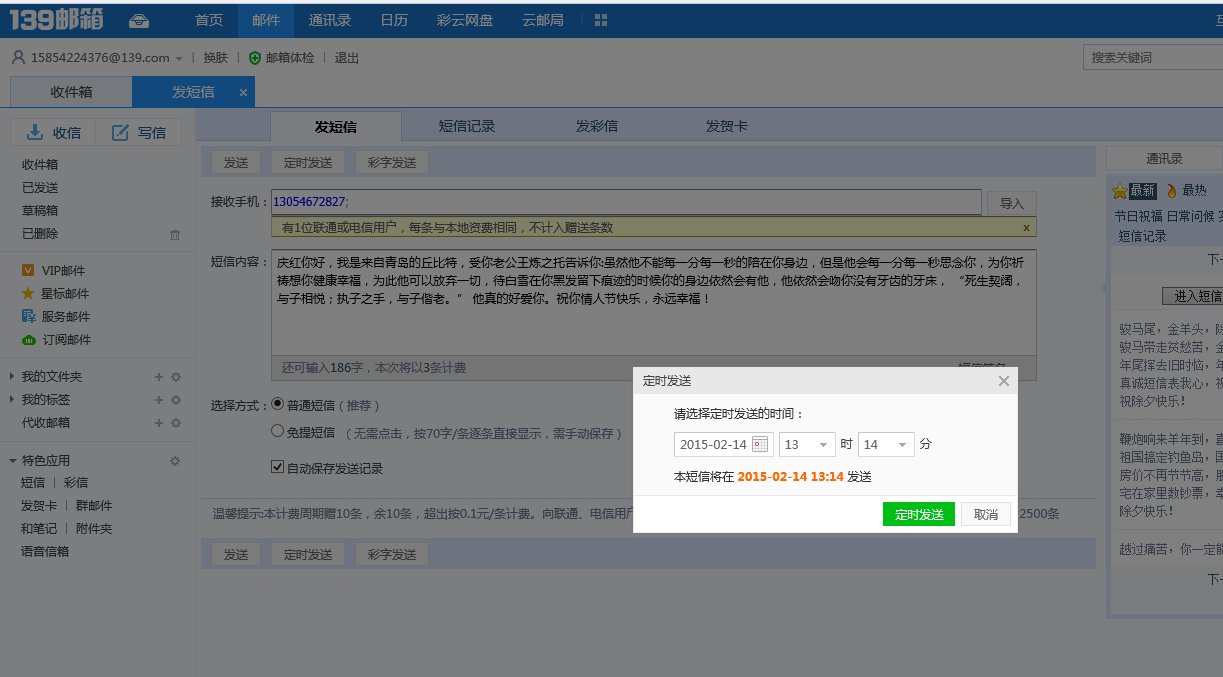Uncheck 自动保存发送记录
1223x677 pixels.
click(277, 466)
